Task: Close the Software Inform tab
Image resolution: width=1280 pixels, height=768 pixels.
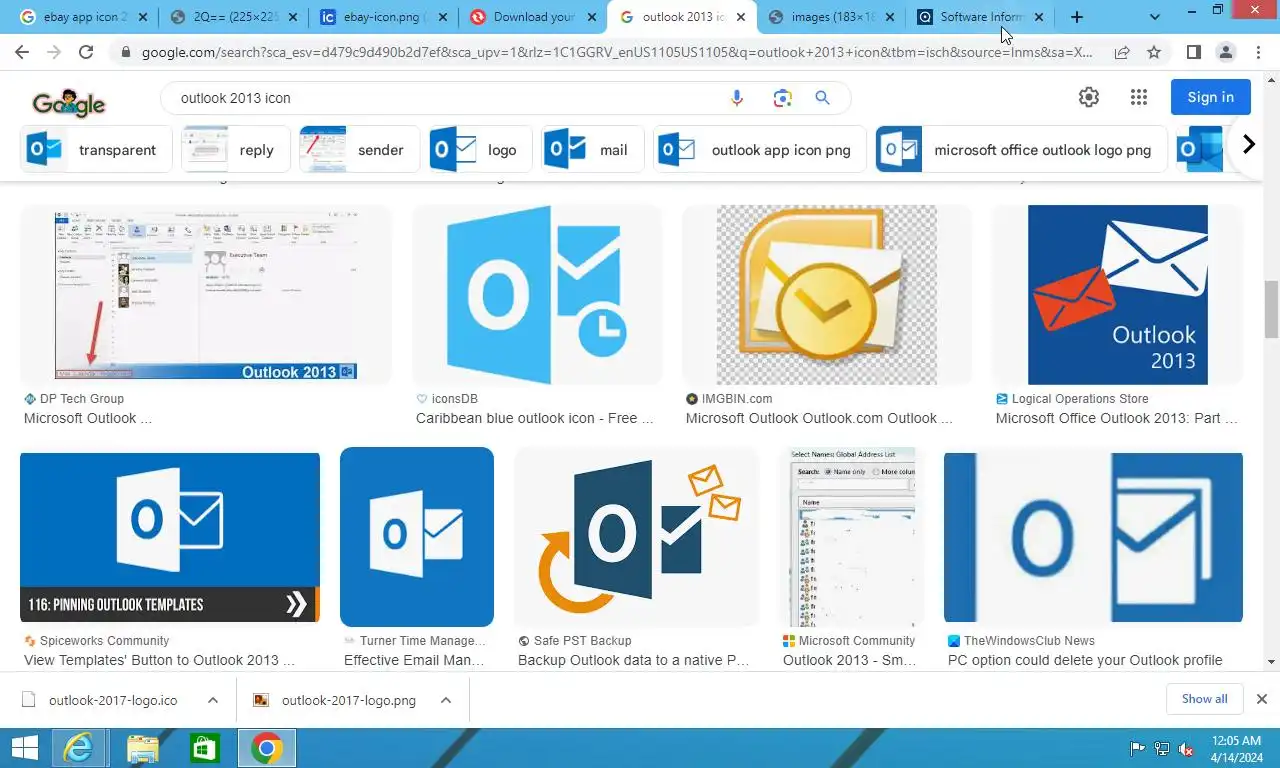Action: pyautogui.click(x=1039, y=17)
